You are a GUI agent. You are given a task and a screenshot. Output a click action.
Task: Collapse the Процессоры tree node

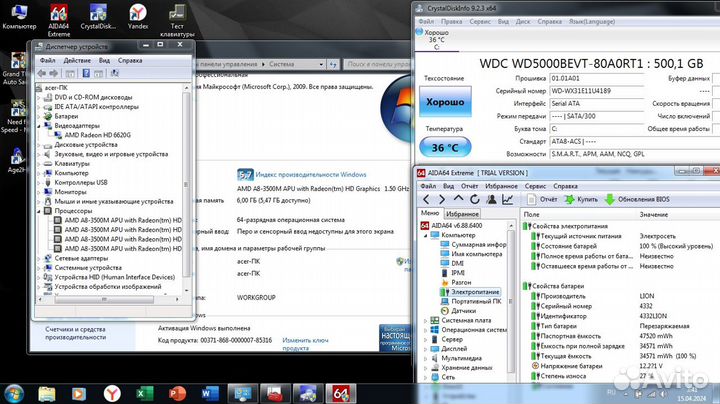[x=40, y=211]
